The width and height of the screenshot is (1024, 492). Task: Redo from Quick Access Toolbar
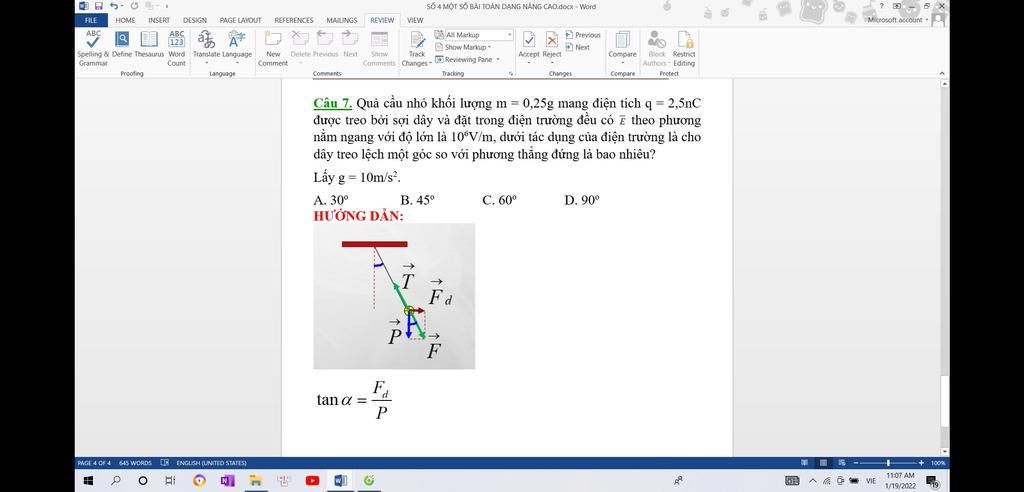click(x=134, y=6)
